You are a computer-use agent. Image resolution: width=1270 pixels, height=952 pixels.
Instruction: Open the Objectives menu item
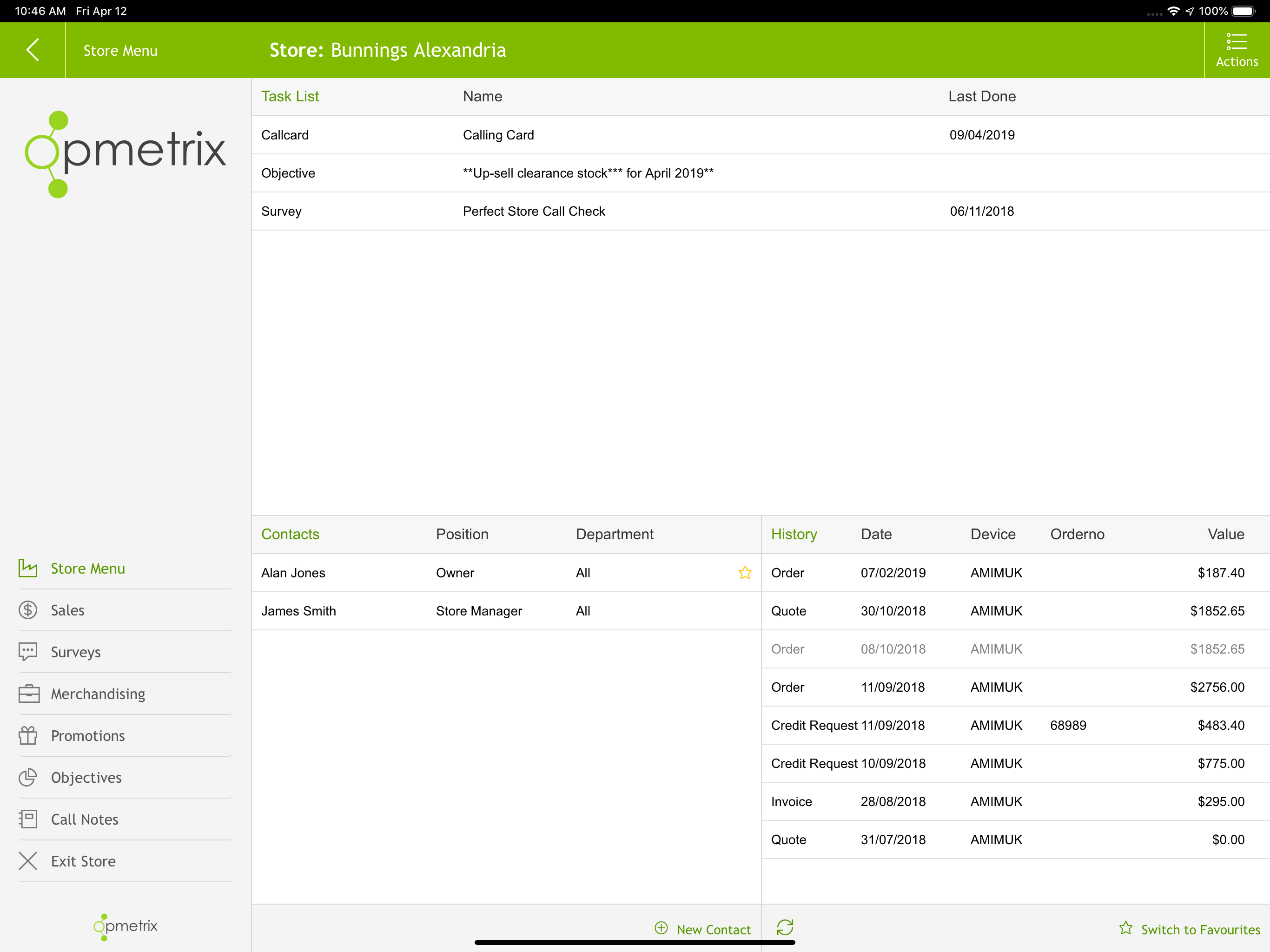coord(125,777)
